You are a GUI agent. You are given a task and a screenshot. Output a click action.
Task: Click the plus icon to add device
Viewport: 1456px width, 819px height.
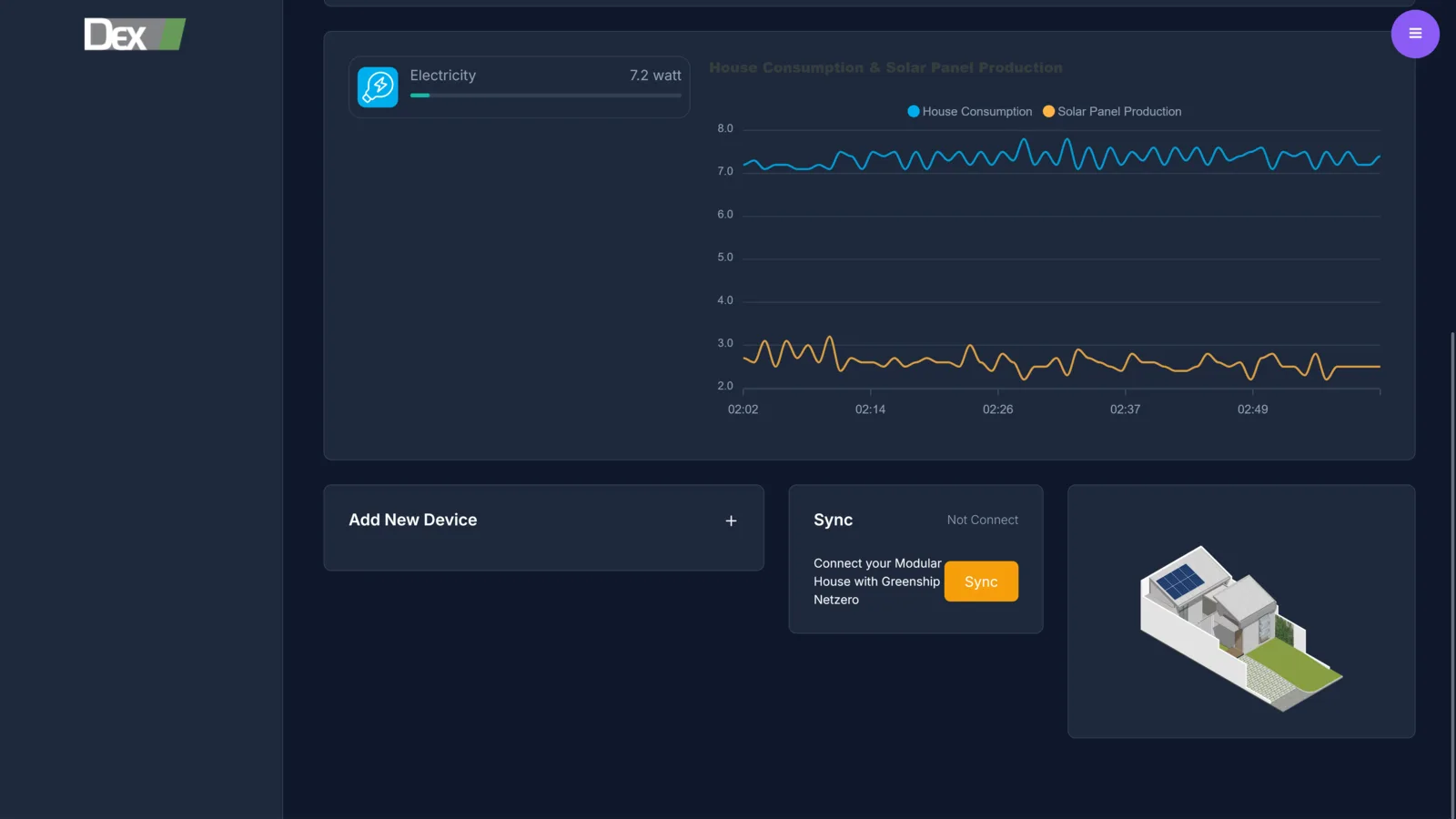tap(731, 521)
